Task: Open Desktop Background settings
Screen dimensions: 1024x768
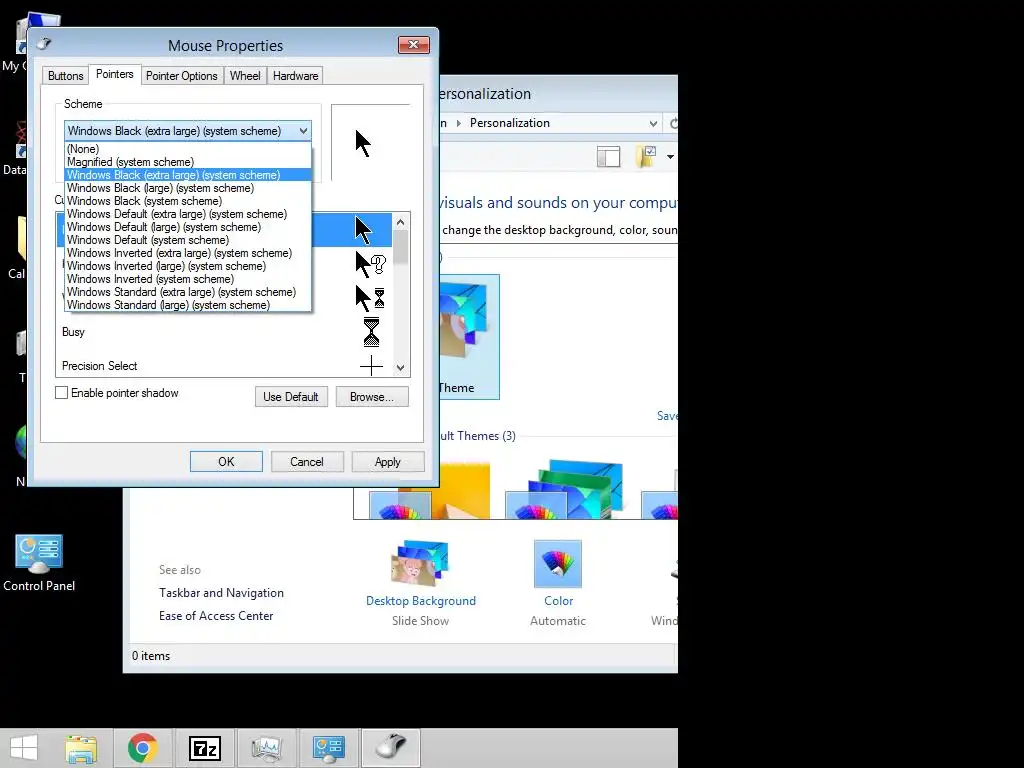Action: tap(420, 564)
